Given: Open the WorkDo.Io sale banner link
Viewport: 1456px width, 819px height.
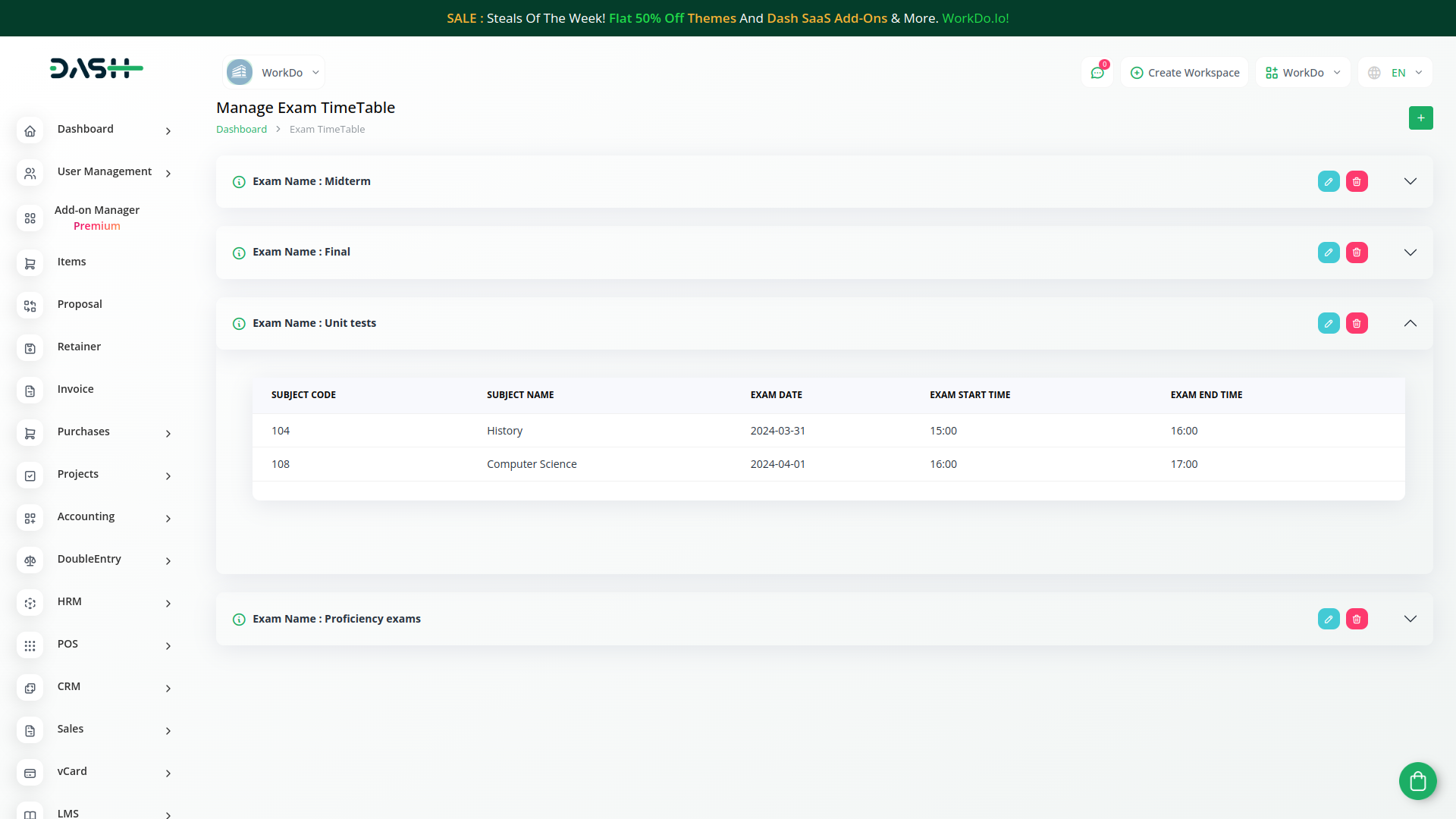Looking at the screenshot, I should (x=975, y=18).
